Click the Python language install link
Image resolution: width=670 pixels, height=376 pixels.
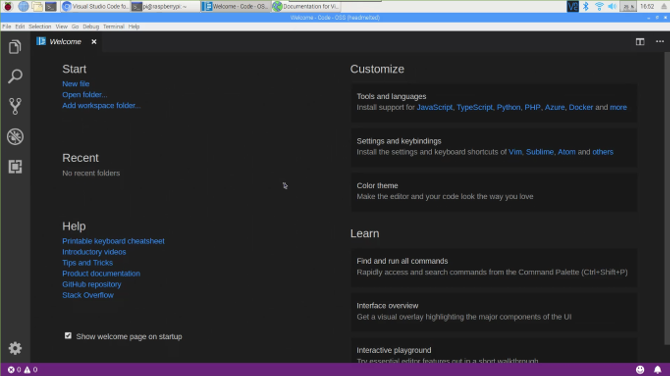(508, 107)
